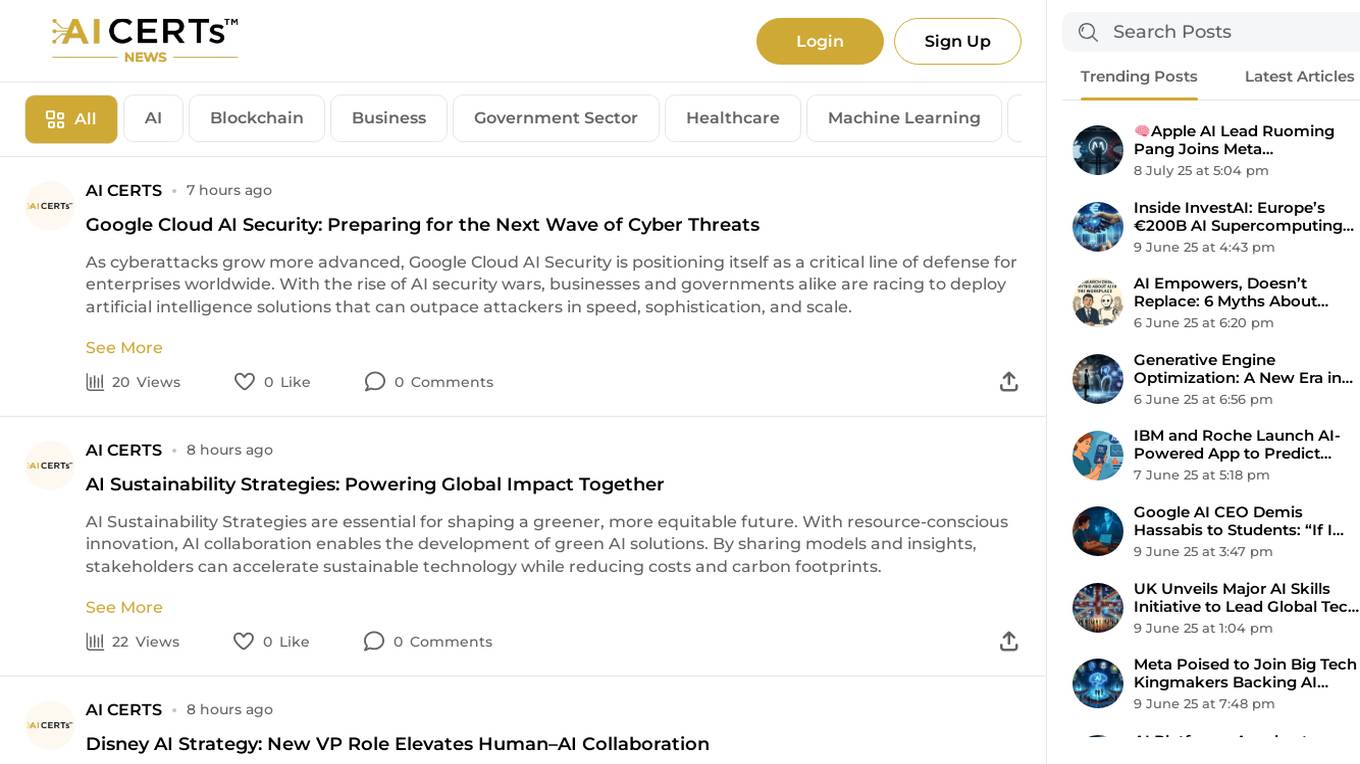The height and width of the screenshot is (764, 1360).
Task: Open Generative Engine Optimization headline
Action: pos(1243,369)
